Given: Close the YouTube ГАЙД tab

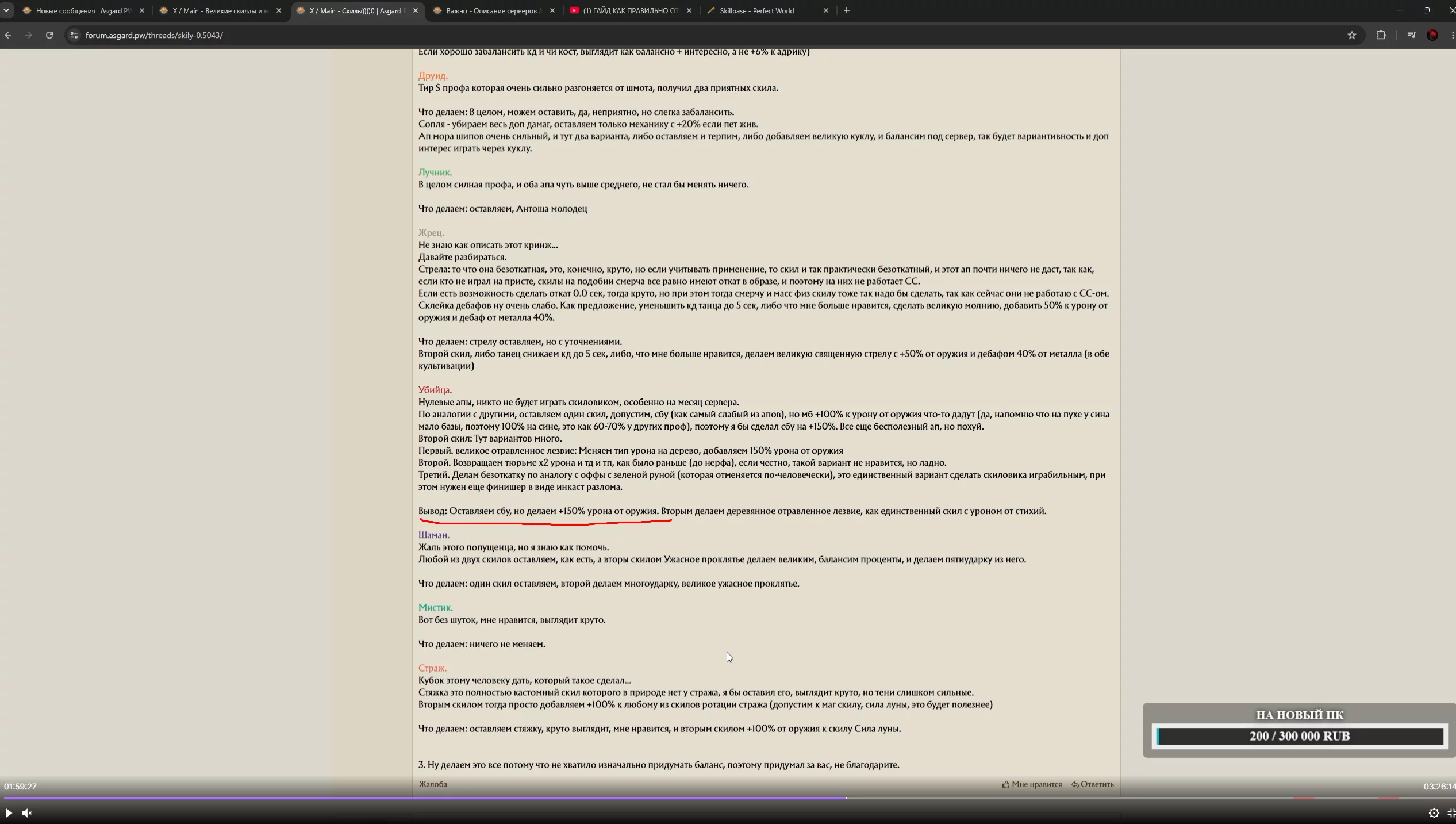Looking at the screenshot, I should [x=689, y=10].
